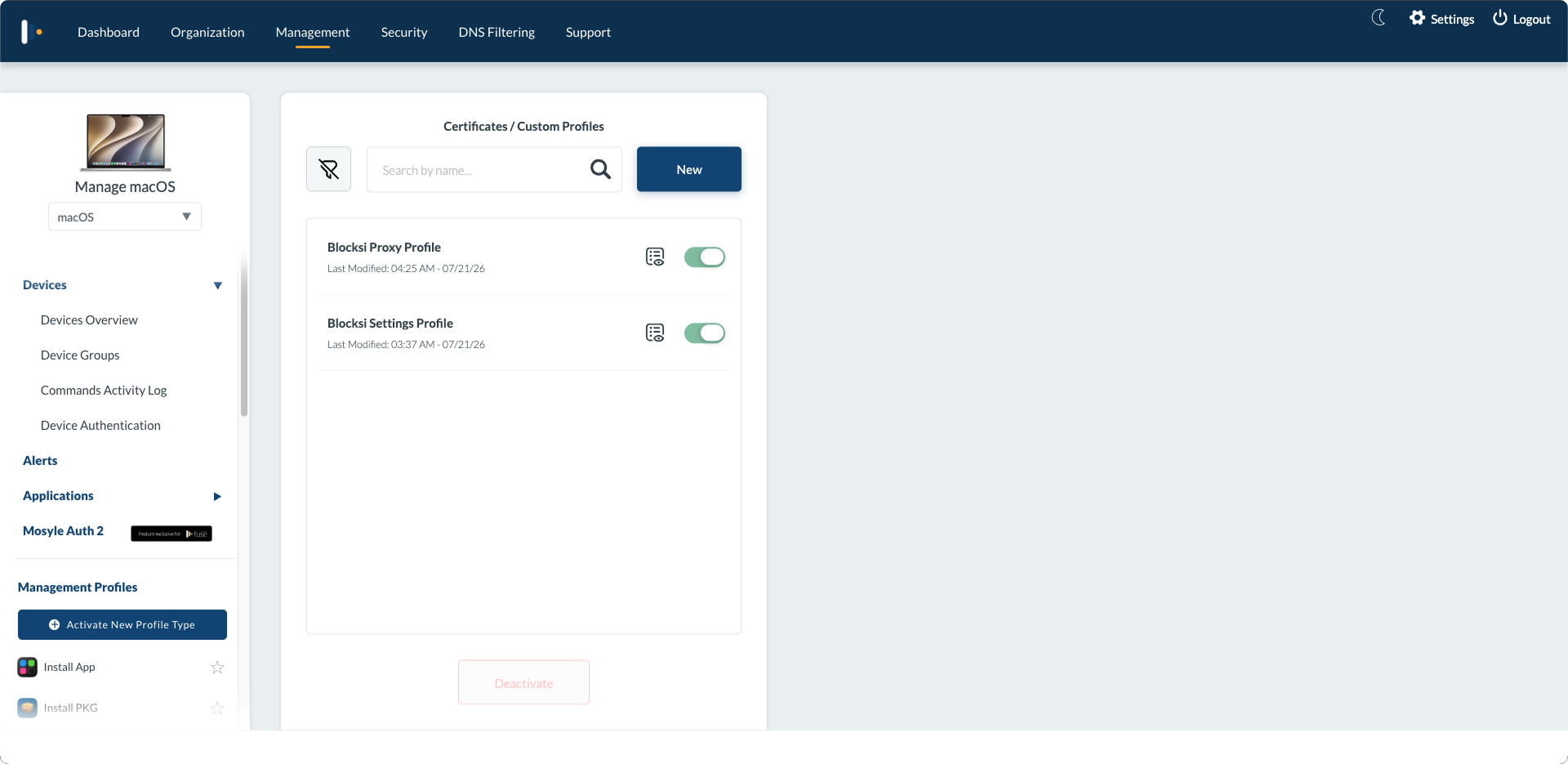This screenshot has height=764, width=1568.
Task: Click the Install App profile icon
Action: 28,667
